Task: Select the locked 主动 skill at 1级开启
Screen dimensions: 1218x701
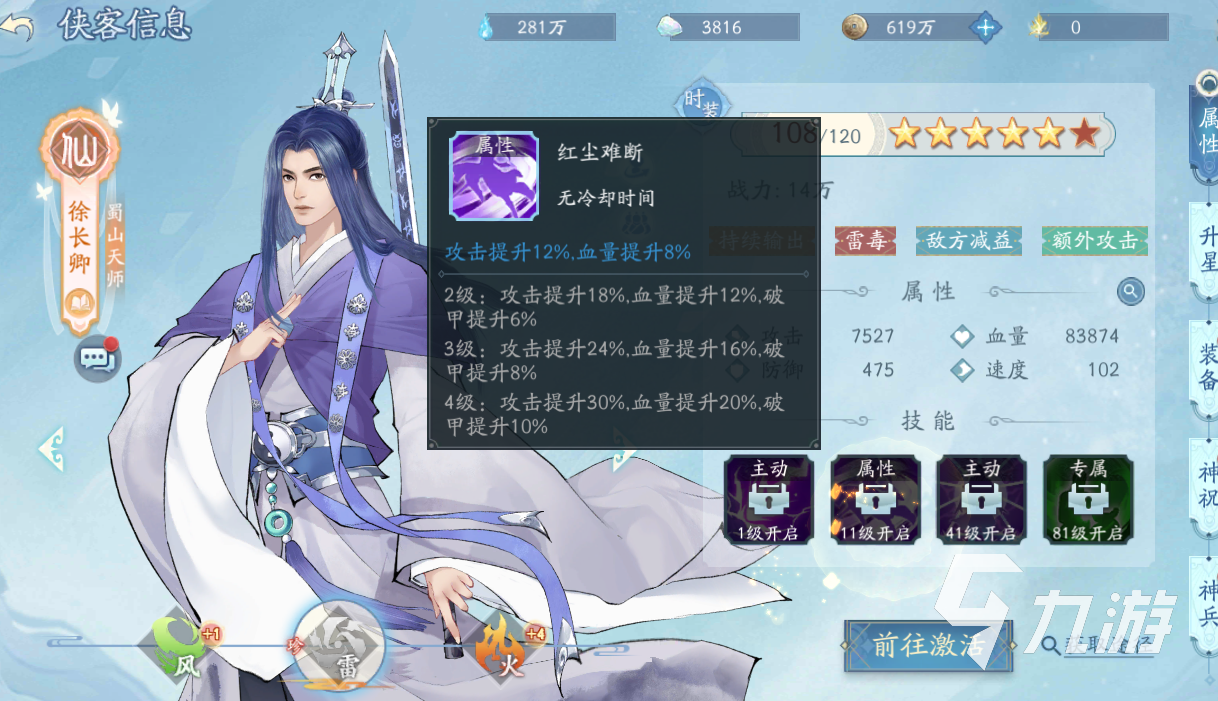Action: [x=770, y=499]
